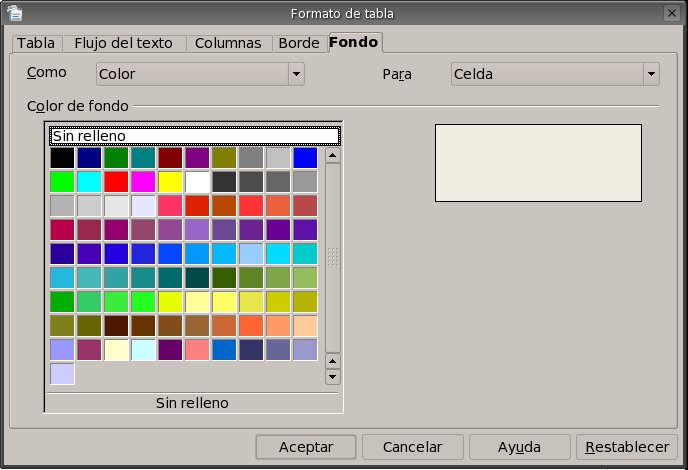Click the up arrow at palette scrollbar top
Viewport: 688px width, 470px height.
coord(333,156)
